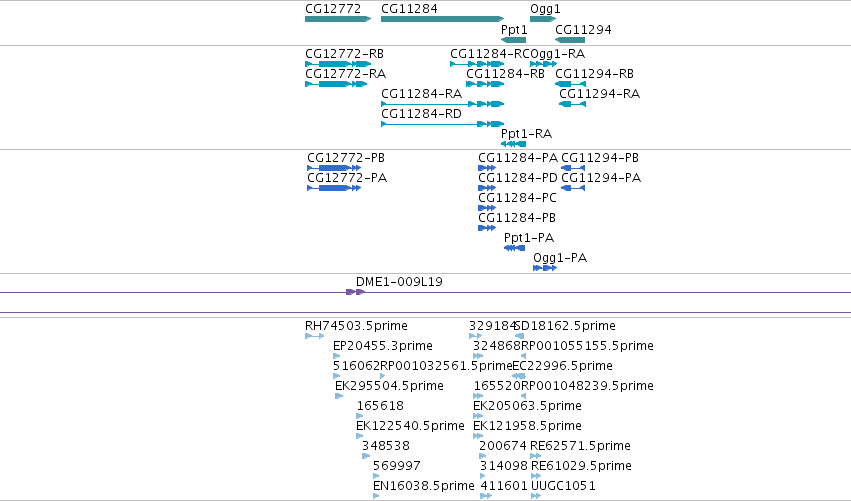Select EST EK121958.5prime
The width and height of the screenshot is (851, 501).
(x=527, y=427)
